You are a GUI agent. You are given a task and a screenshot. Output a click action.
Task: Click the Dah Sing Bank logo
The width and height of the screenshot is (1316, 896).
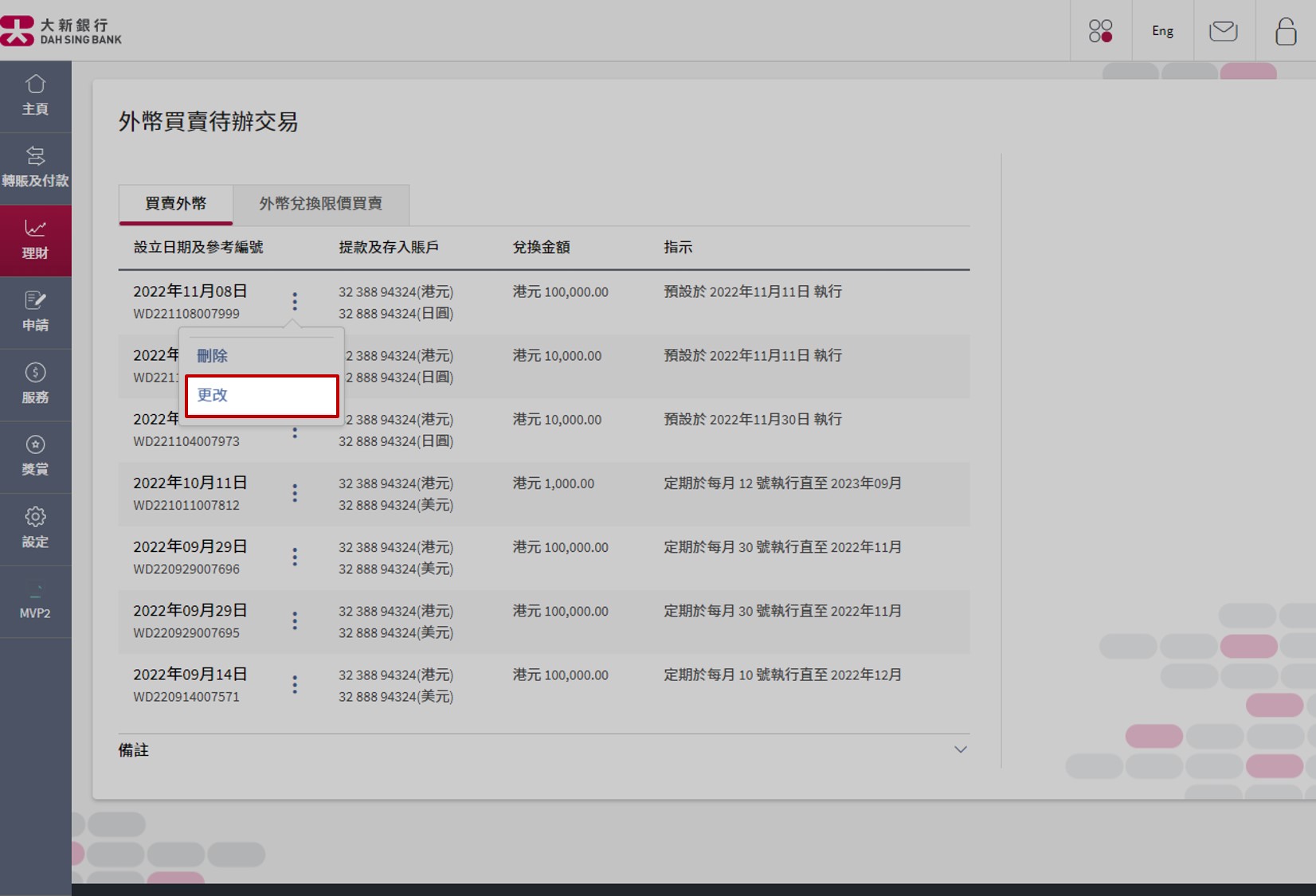[61, 31]
